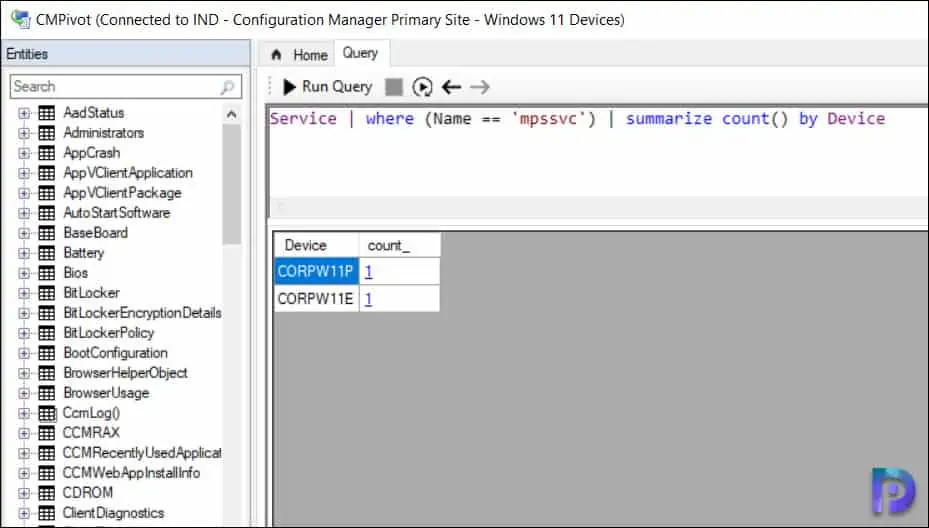Image resolution: width=929 pixels, height=528 pixels.
Task: Select the CORPW11E device cell
Action: tap(316, 299)
